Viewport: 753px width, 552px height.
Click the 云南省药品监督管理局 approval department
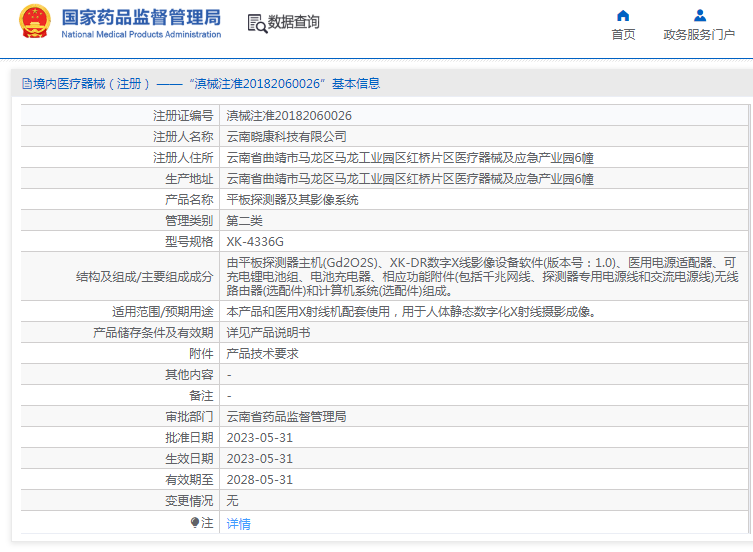pos(286,417)
